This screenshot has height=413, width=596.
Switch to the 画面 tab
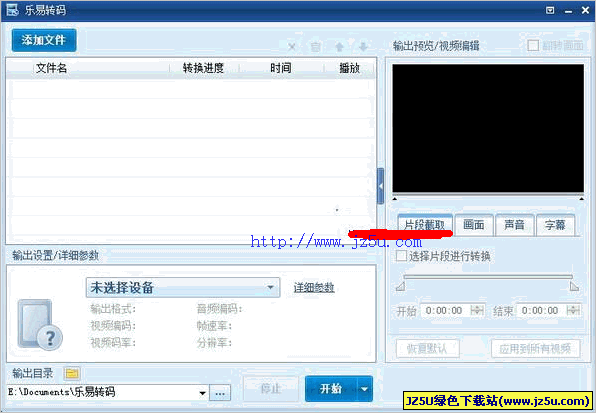click(474, 225)
